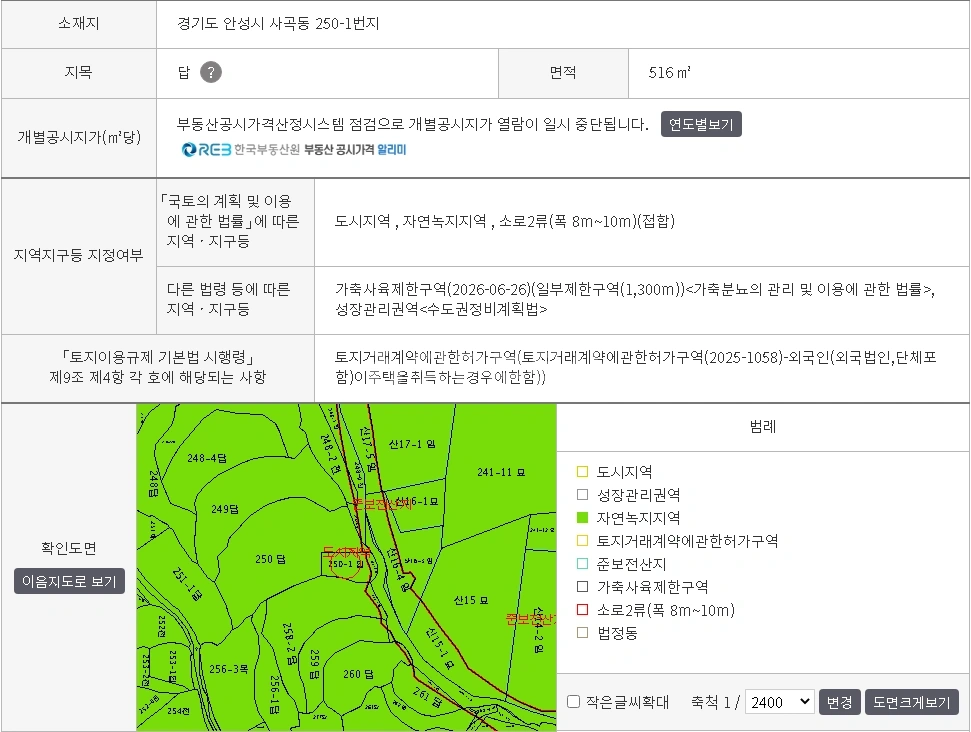Click the 성장관리권역<수도권정비계획법> text
This screenshot has width=971, height=732.
(x=441, y=309)
